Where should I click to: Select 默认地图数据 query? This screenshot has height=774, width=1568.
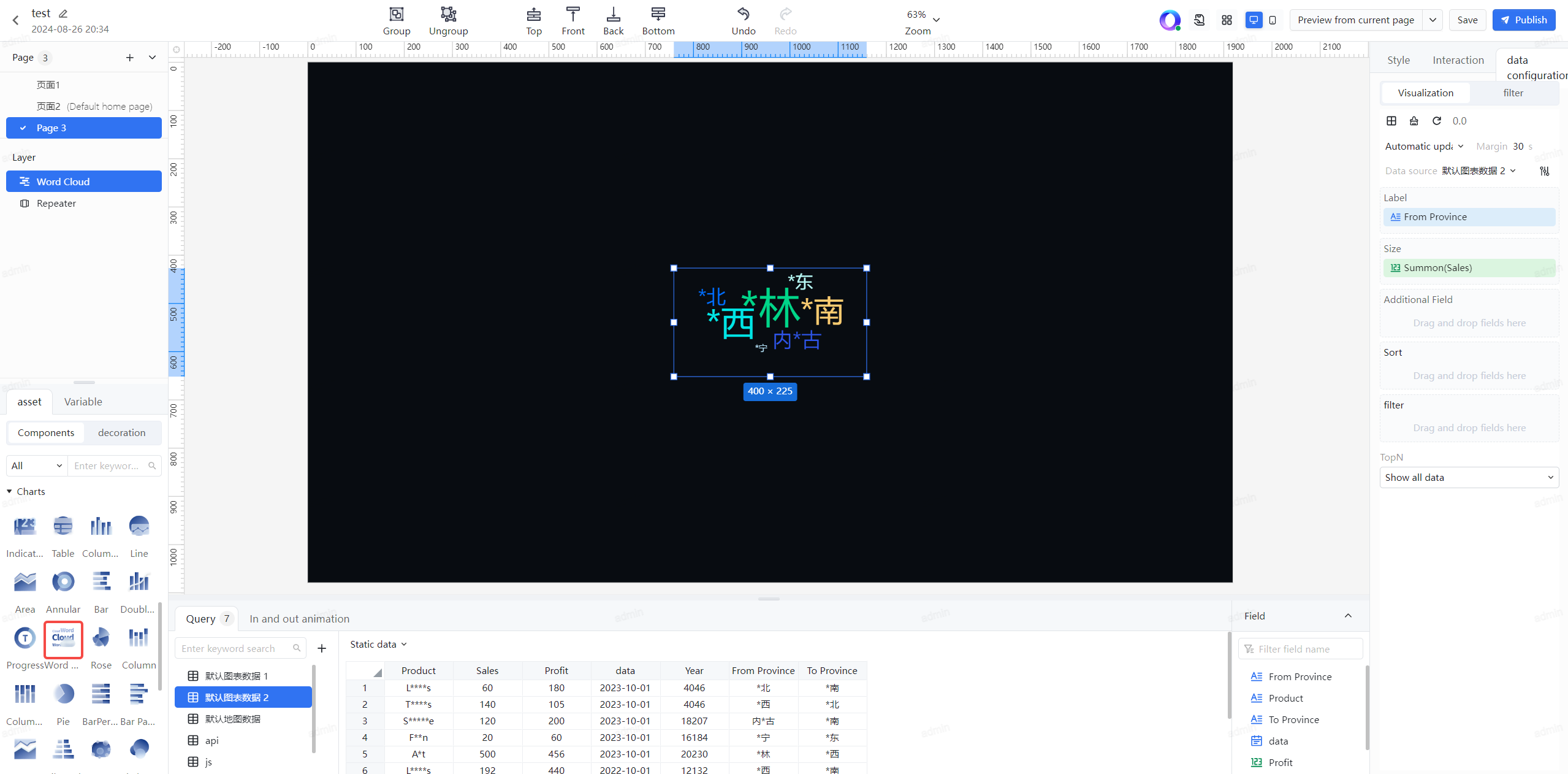[x=243, y=719]
